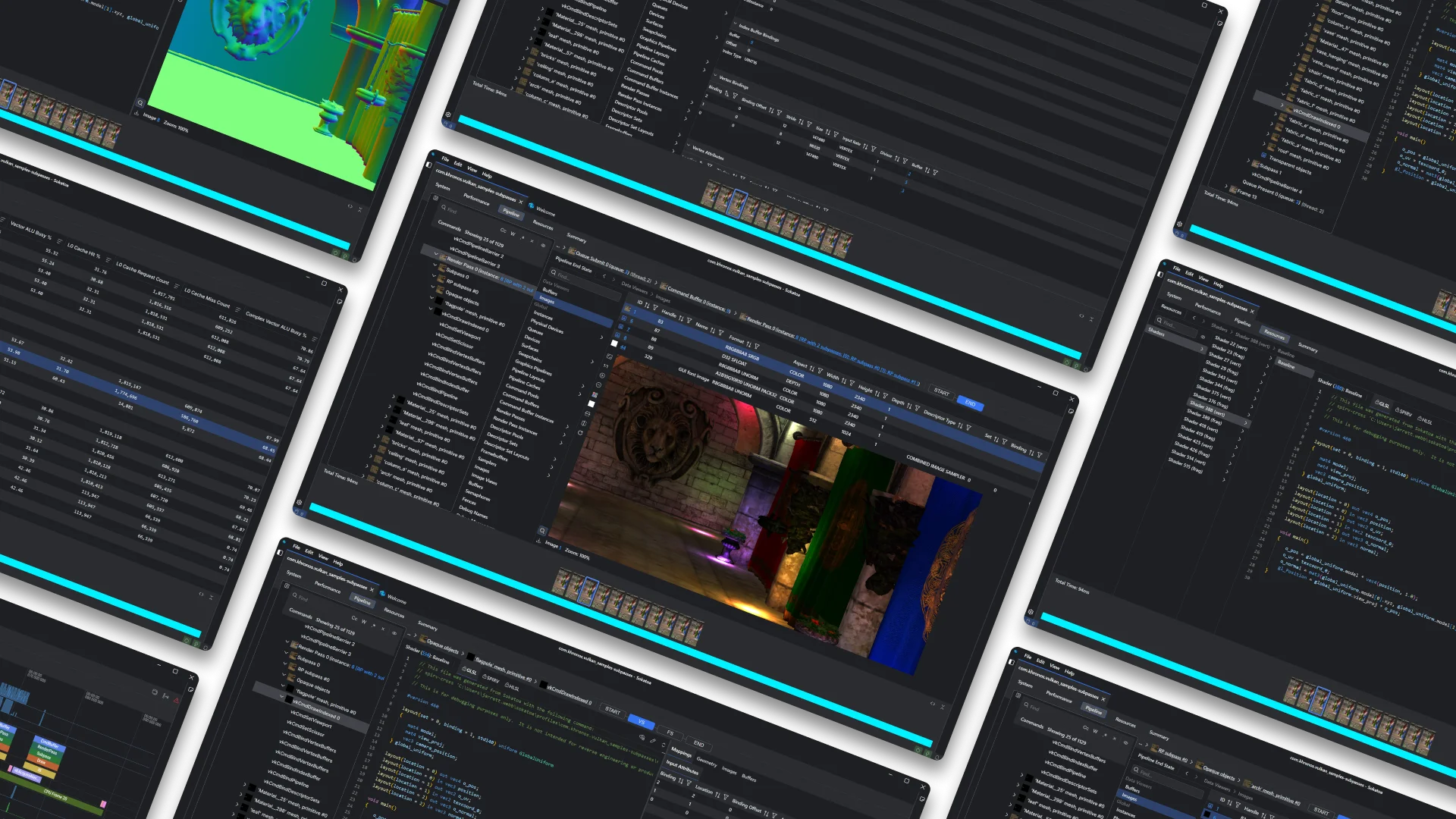This screenshot has width=1456, height=819.
Task: Click the Handle column filter icon in the lion-image window
Action: coord(689,320)
